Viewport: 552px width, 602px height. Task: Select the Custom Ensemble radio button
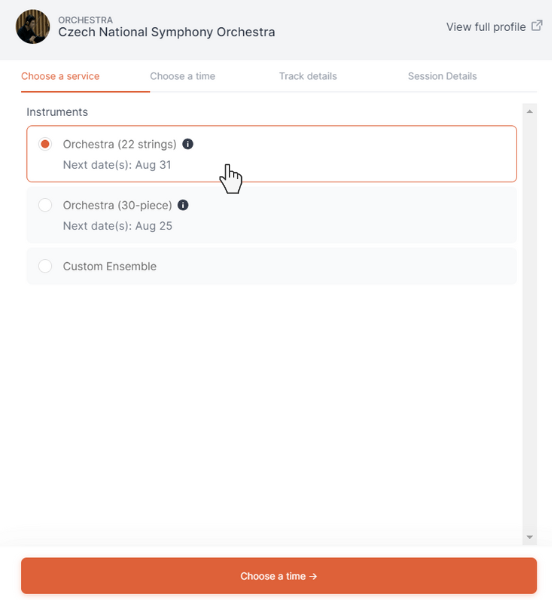45,266
